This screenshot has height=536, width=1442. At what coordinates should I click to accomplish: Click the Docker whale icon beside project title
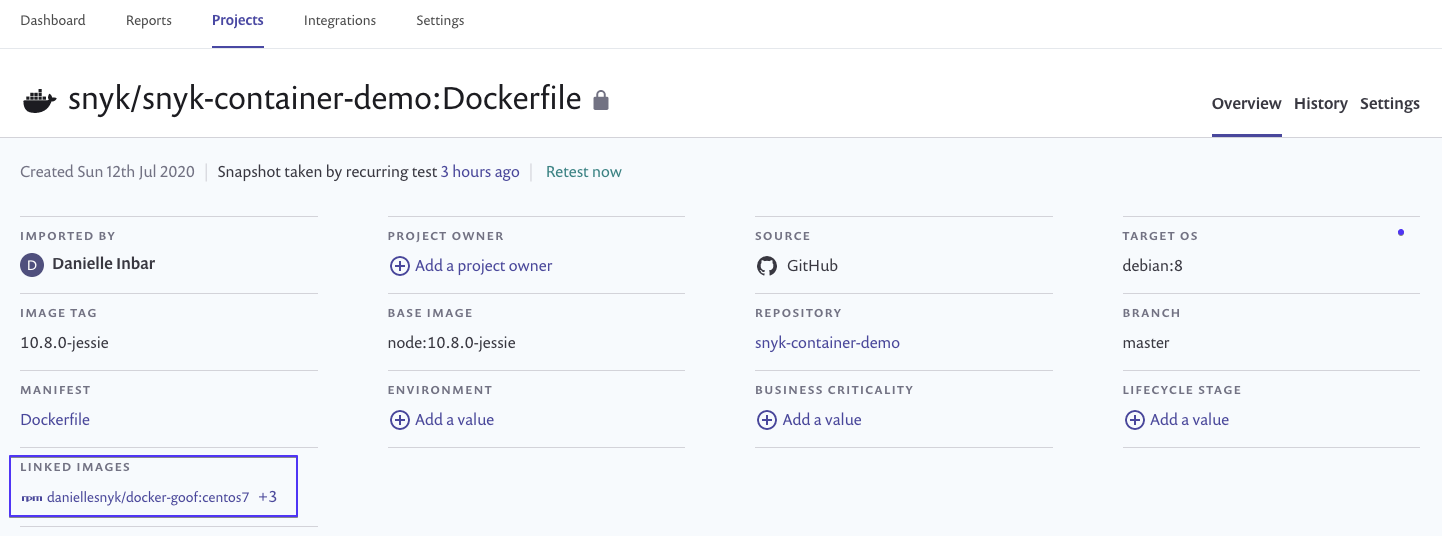pos(40,100)
